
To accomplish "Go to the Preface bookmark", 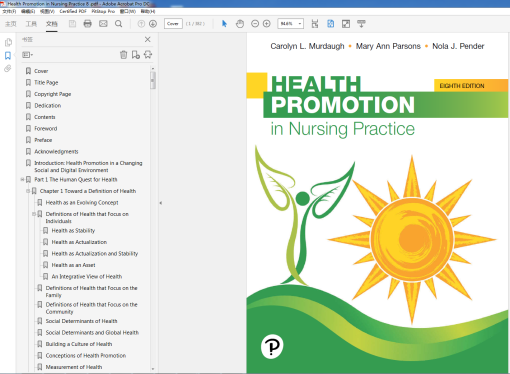I will pyautogui.click(x=43, y=140).
